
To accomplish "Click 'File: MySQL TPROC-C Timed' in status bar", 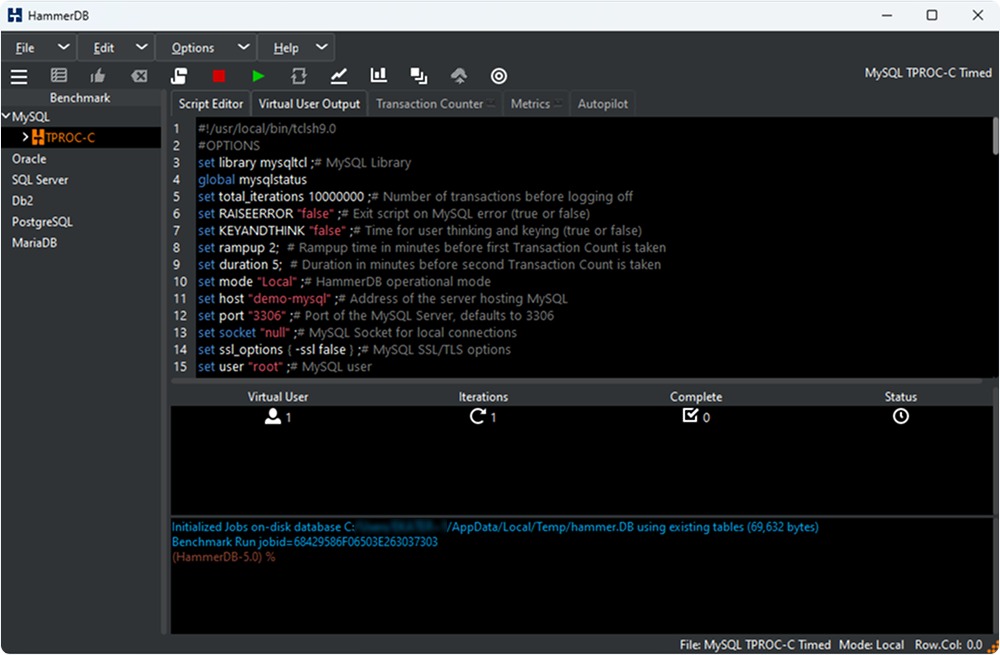I will point(755,645).
